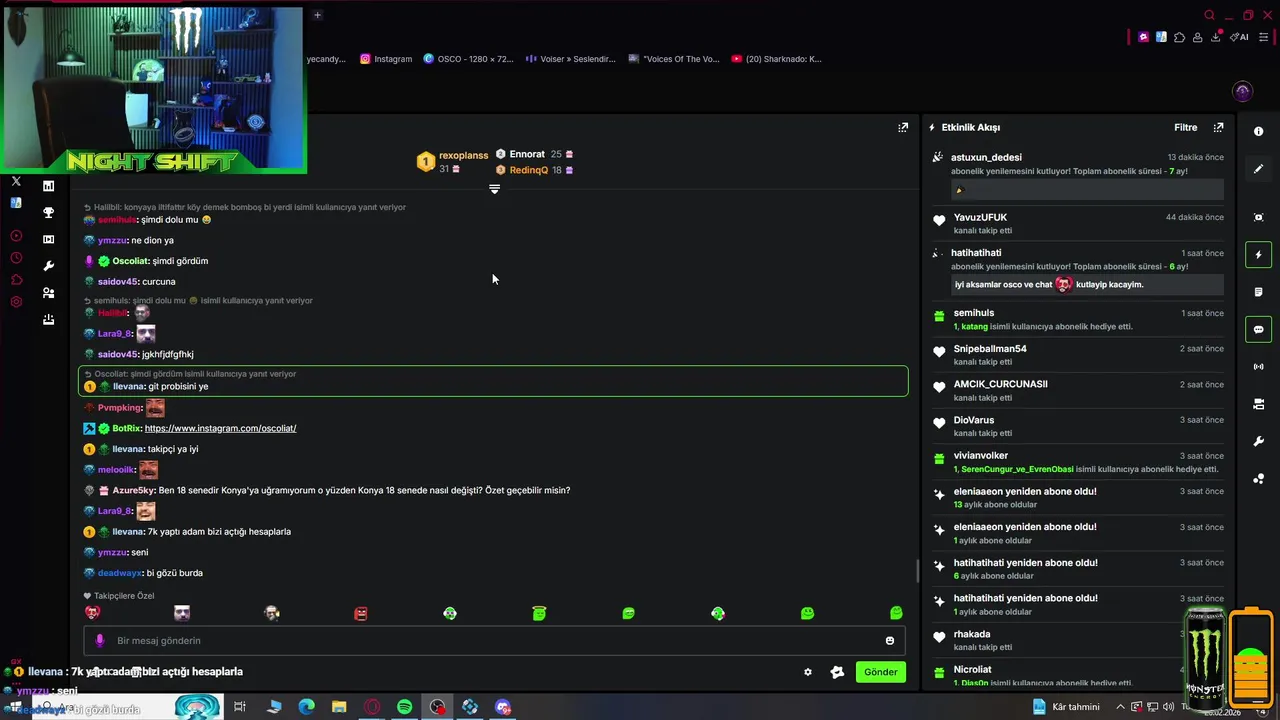The width and height of the screenshot is (1280, 720).
Task: Open the wrench tools icon in right rail
Action: pyautogui.click(x=1258, y=441)
